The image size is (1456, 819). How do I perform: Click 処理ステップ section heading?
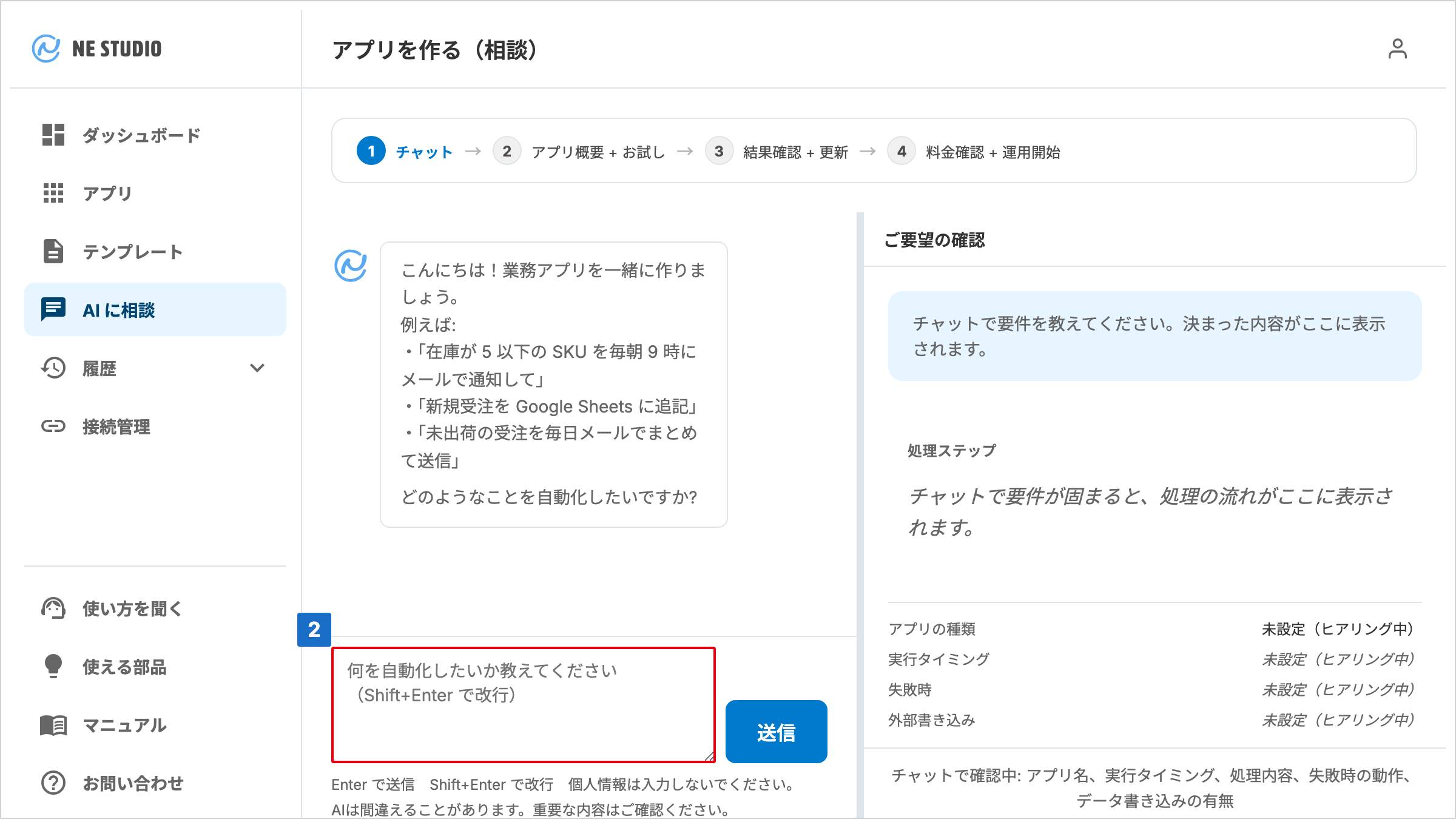pos(951,450)
